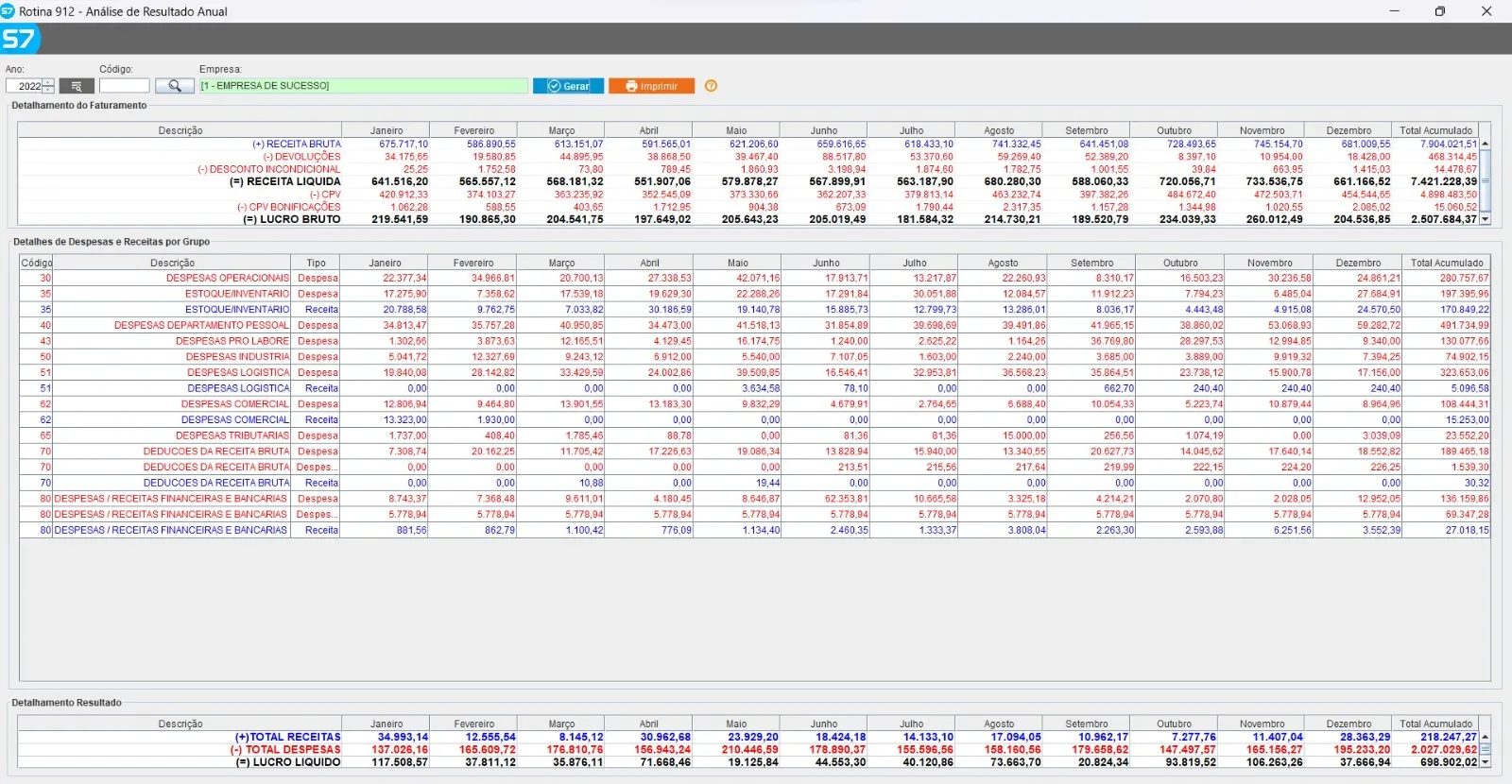The height and width of the screenshot is (784, 1512).
Task: Click Gerar to generate the report
Action: tap(568, 86)
